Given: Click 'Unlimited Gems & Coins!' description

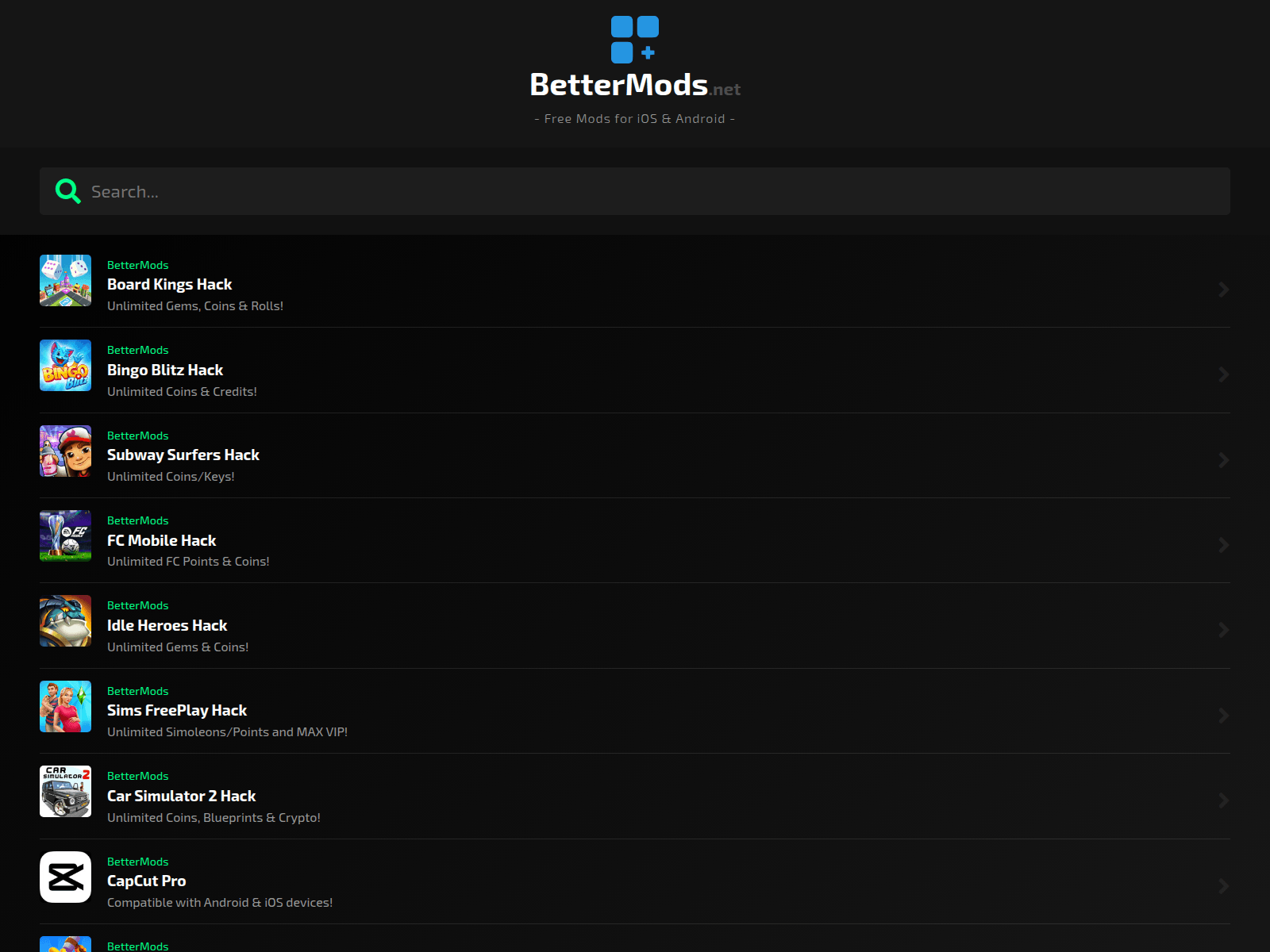Looking at the screenshot, I should (178, 647).
